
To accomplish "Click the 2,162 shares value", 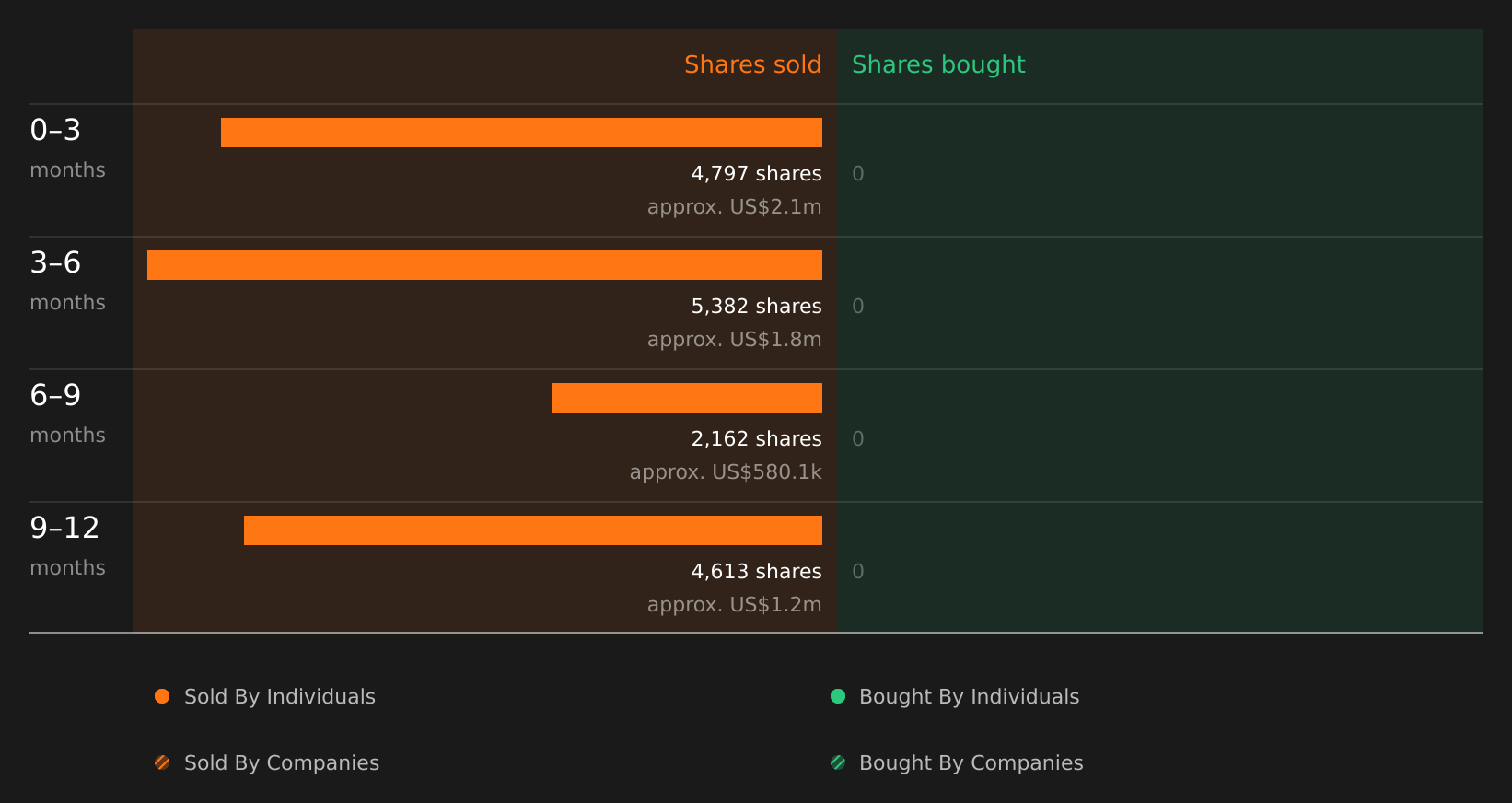I will 757,439.
